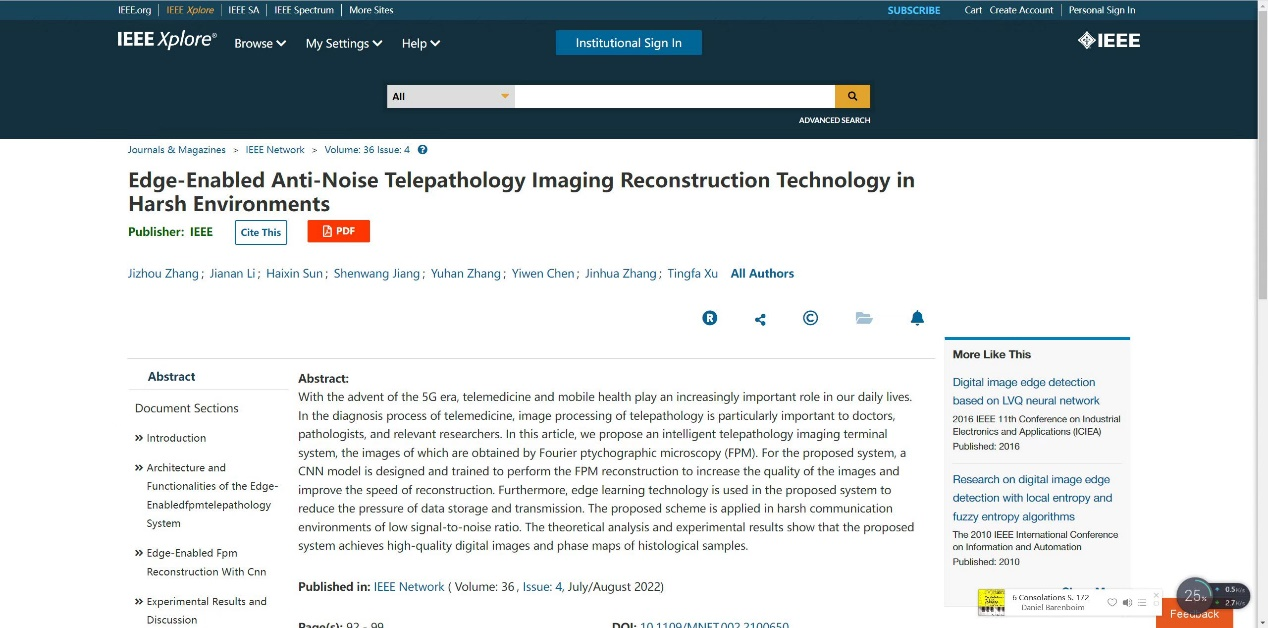Select the Abstract tab in sidebar
Viewport: 1268px width, 628px height.
click(x=171, y=377)
